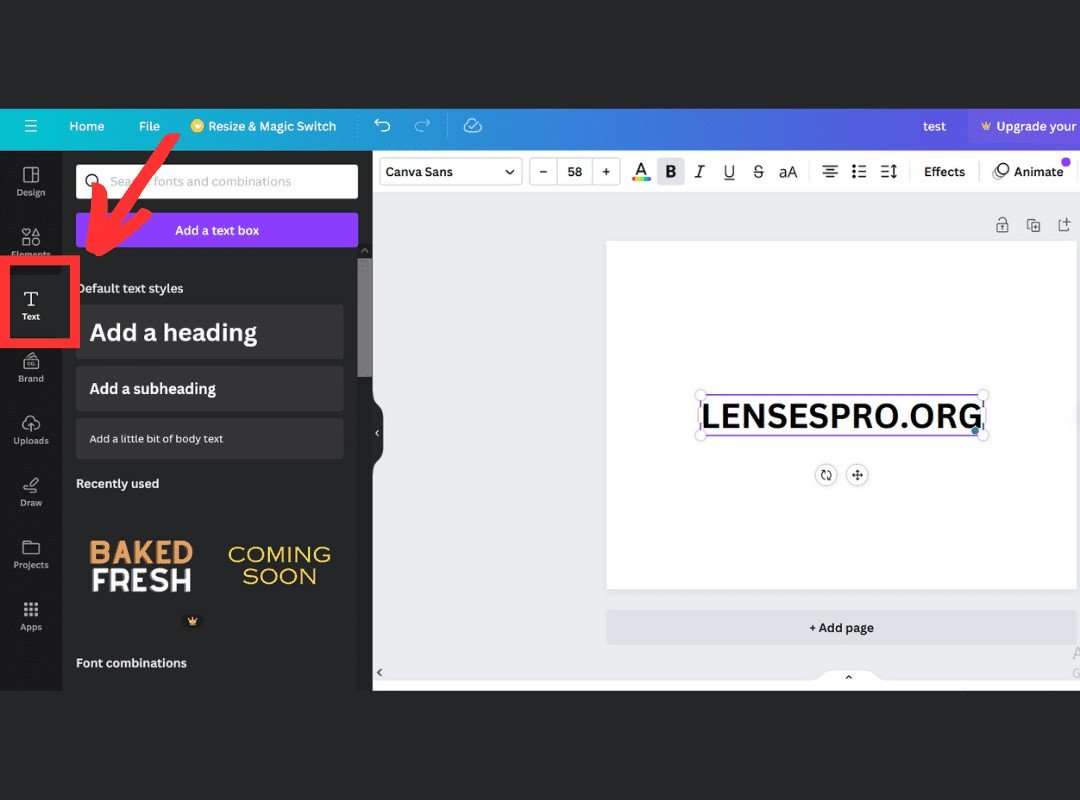Click the add page icon above canvas
The width and height of the screenshot is (1080, 800).
(1064, 225)
